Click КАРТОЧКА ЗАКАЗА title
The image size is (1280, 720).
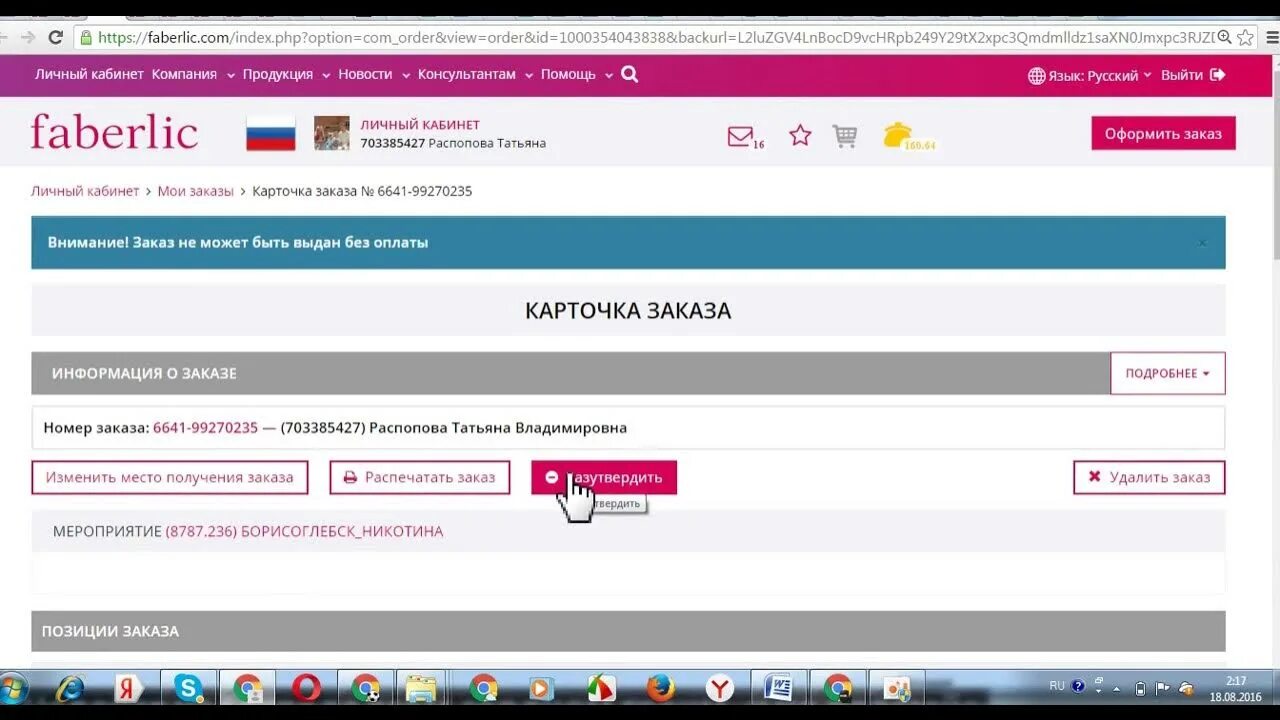[628, 310]
